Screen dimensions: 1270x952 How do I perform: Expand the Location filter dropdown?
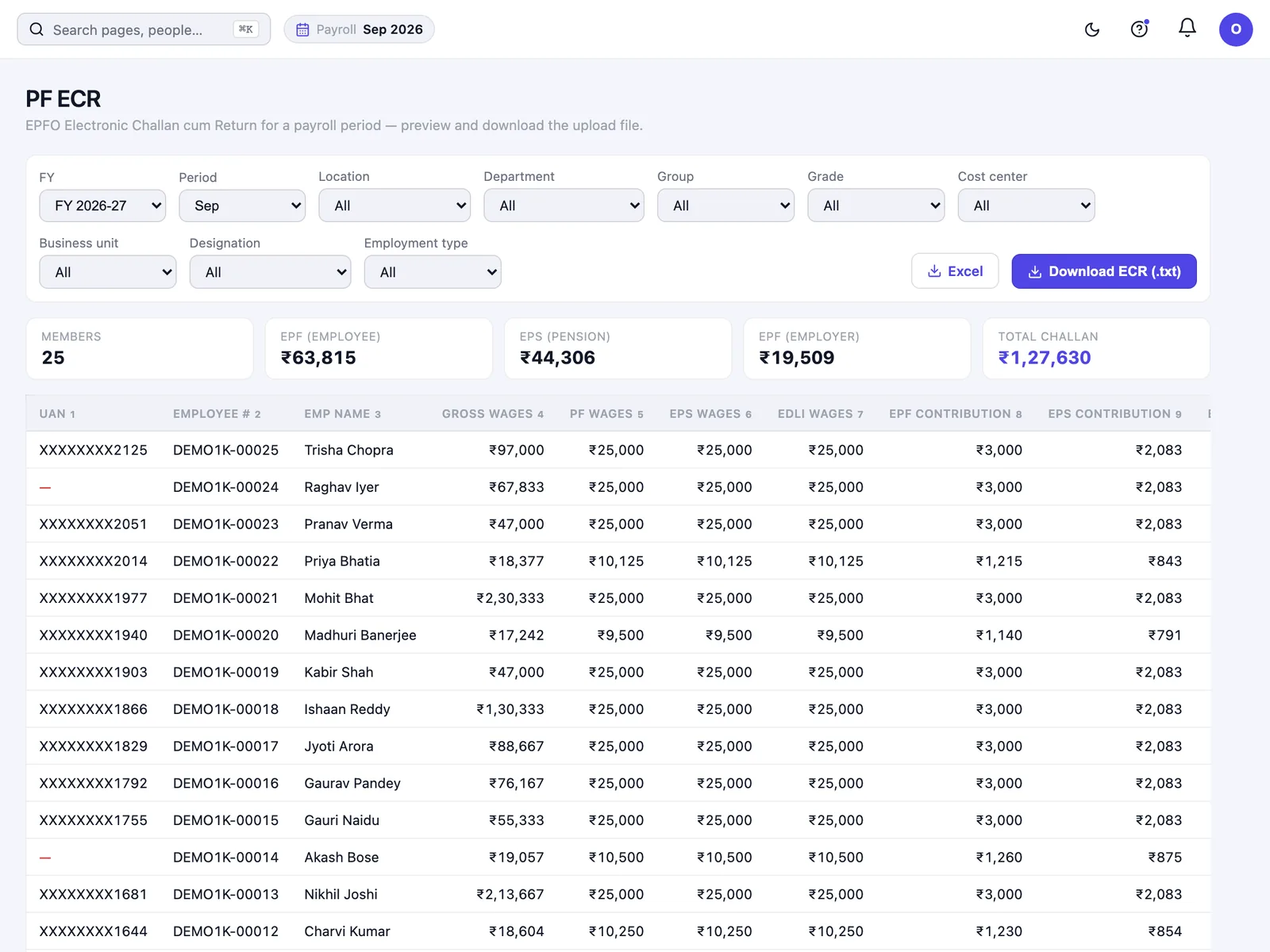click(x=394, y=205)
